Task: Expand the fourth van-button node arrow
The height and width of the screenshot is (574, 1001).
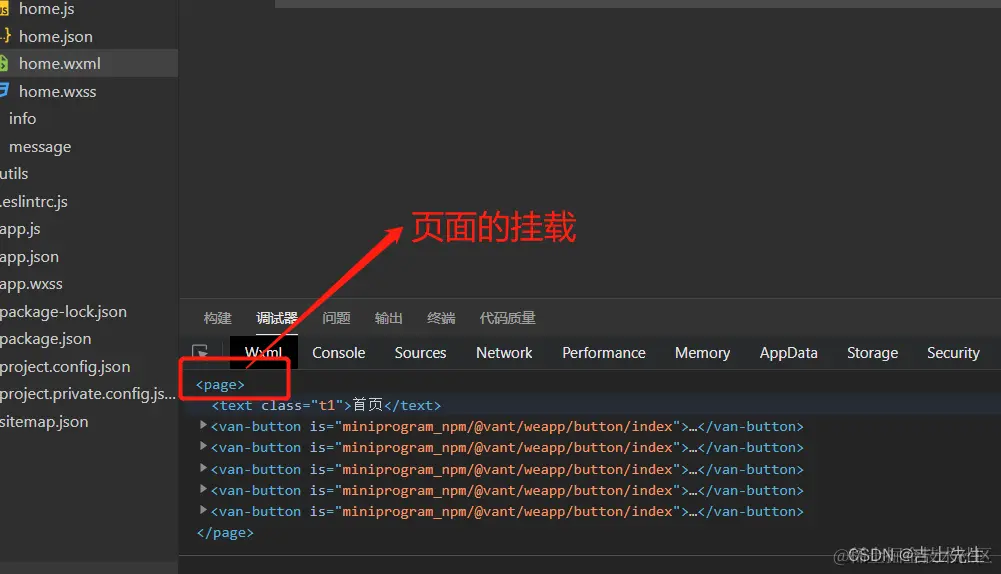Action: click(x=203, y=488)
